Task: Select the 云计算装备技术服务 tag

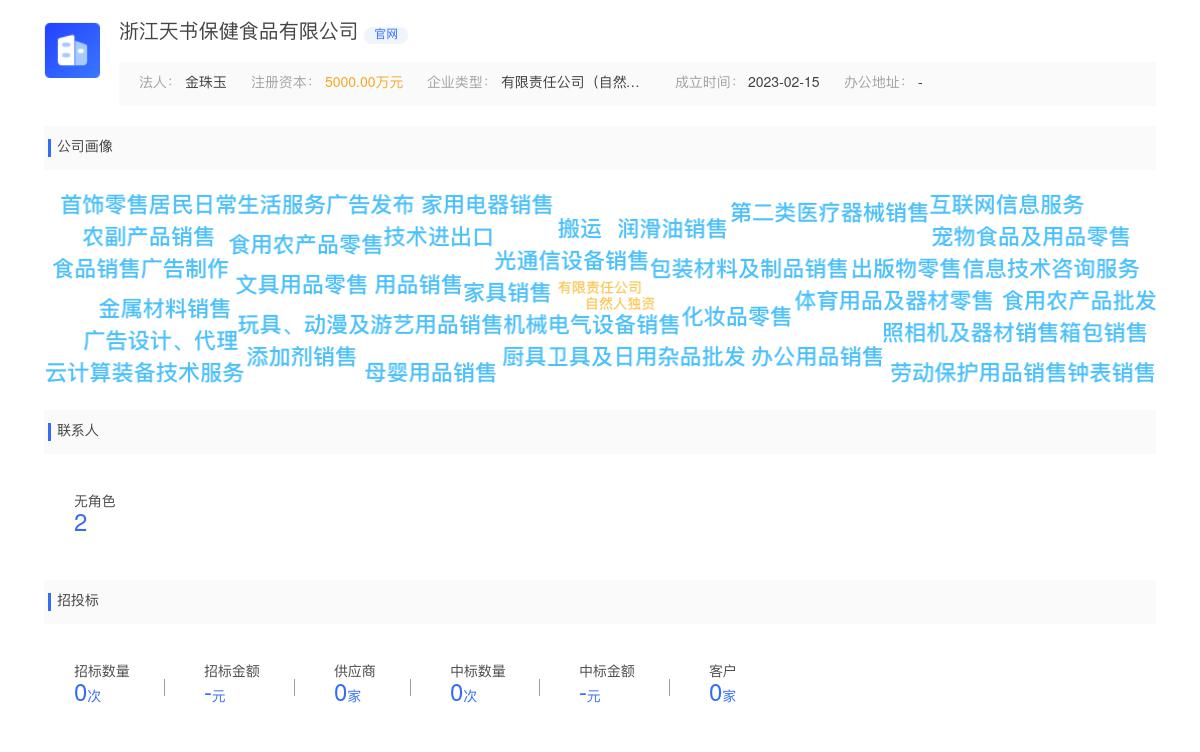Action: [144, 373]
